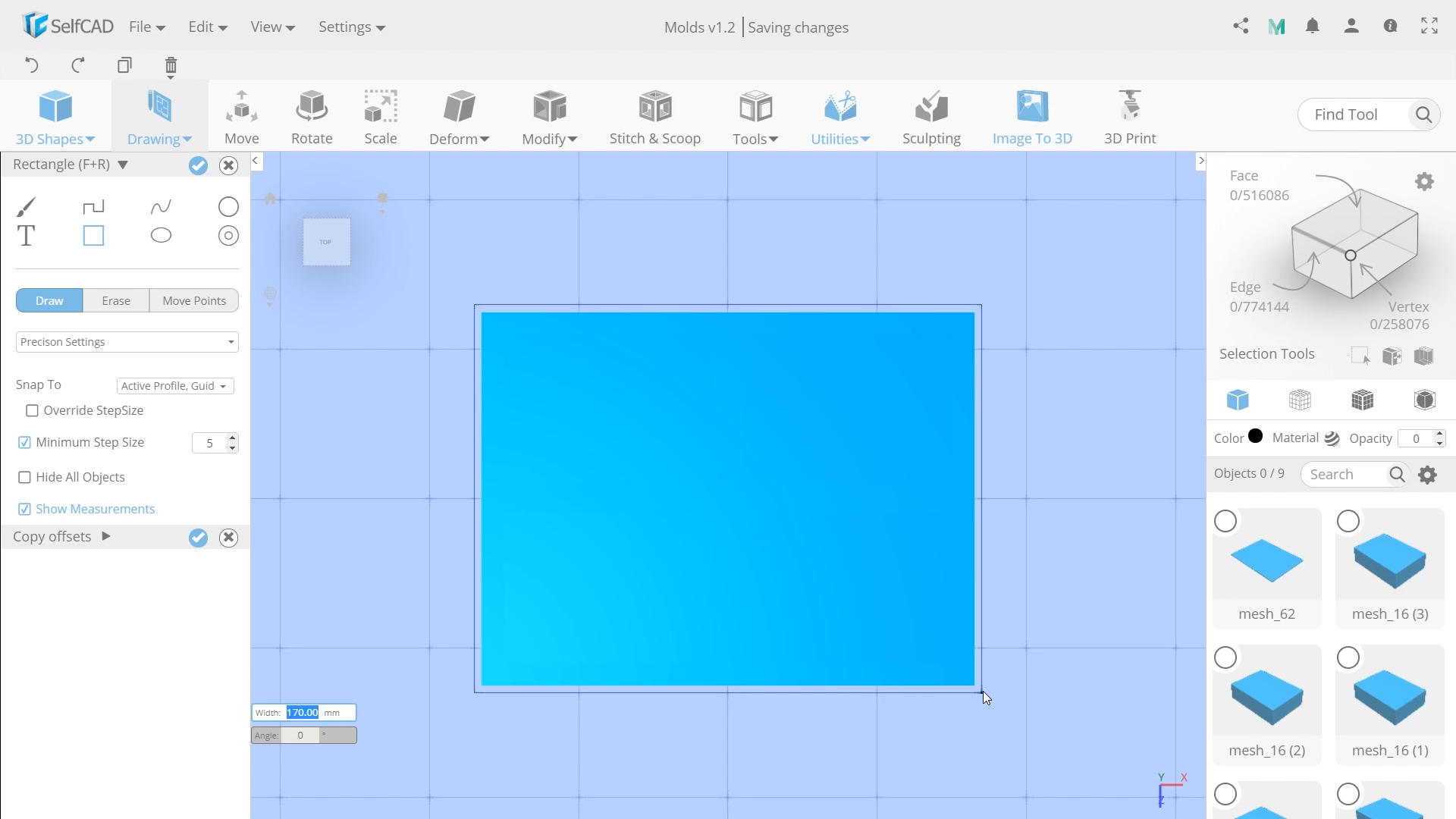1456x819 pixels.
Task: Select the Rotate tool
Action: [x=311, y=115]
